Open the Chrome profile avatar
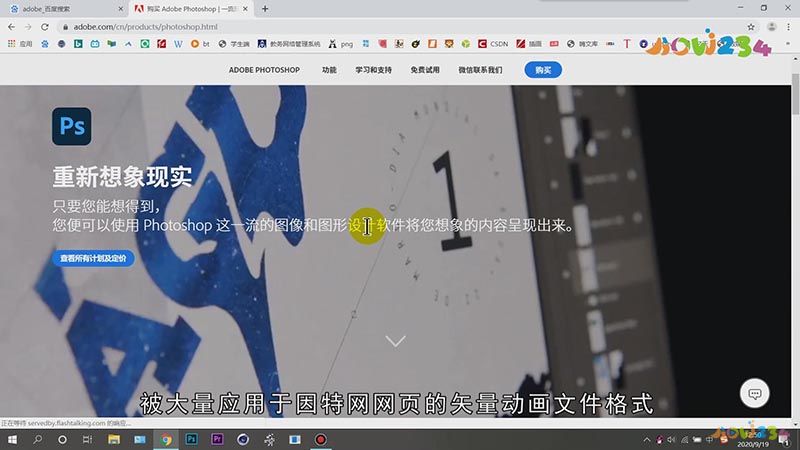This screenshot has width=800, height=450. [x=771, y=27]
